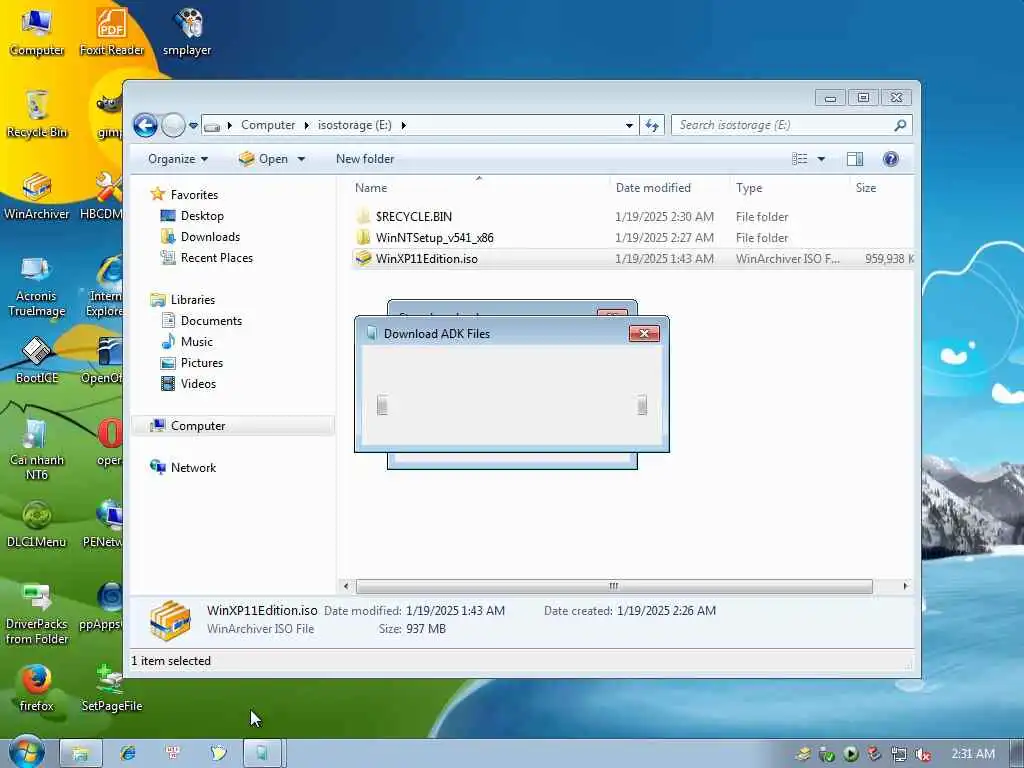Select the WinXP11Edition.iso file
1024x768 pixels.
[x=632, y=259]
